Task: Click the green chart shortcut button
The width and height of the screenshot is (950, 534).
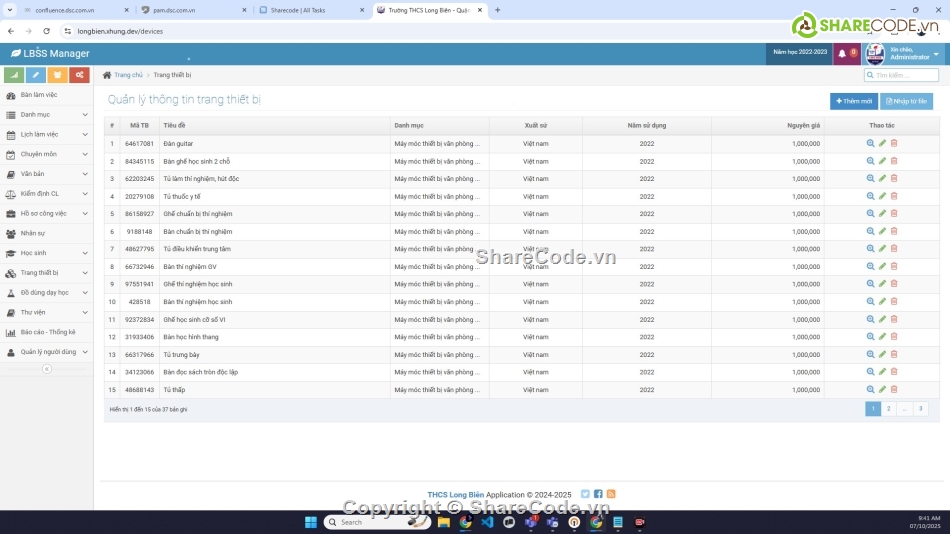Action: [14, 75]
